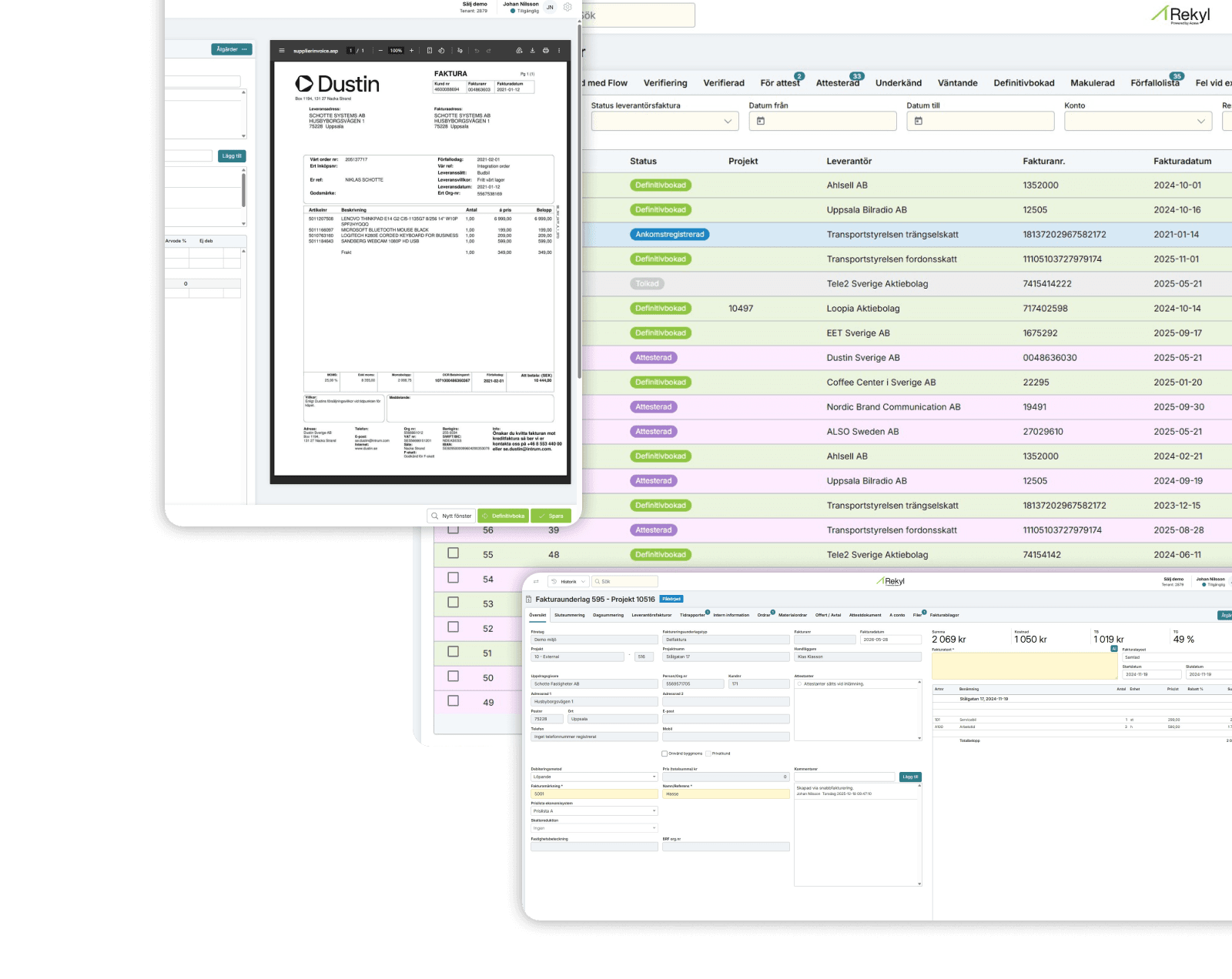The height and width of the screenshot is (979, 1232).
Task: Click the fit-to-page icon in PDF toolbar
Action: point(430,51)
